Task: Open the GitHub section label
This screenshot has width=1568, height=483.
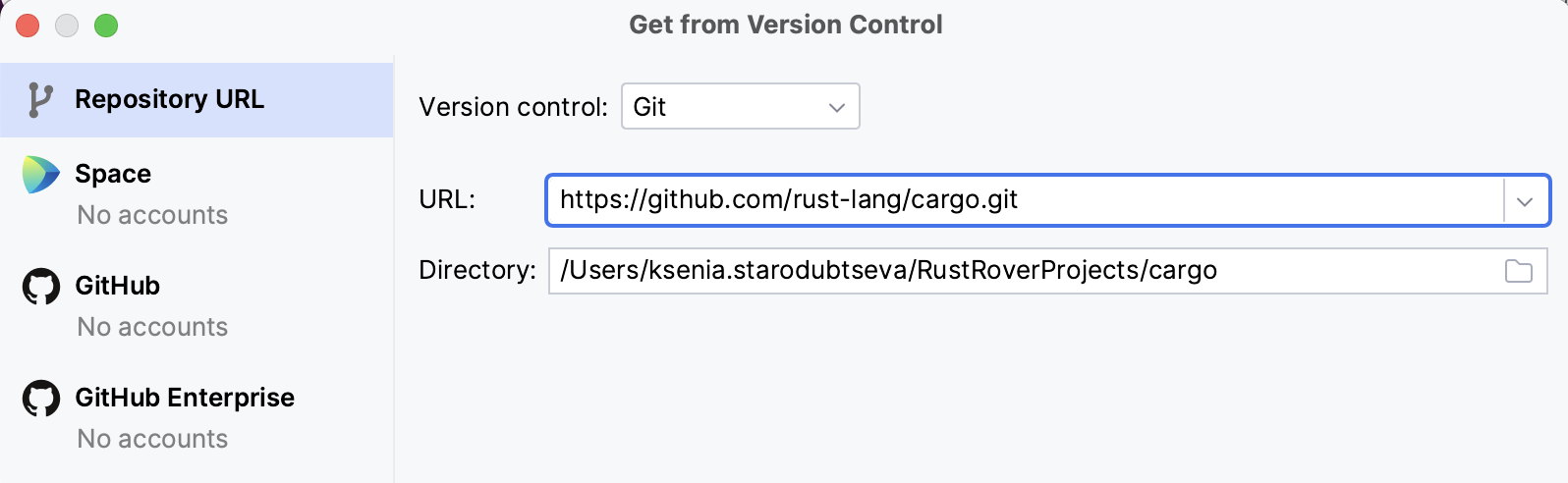Action: pos(117,287)
